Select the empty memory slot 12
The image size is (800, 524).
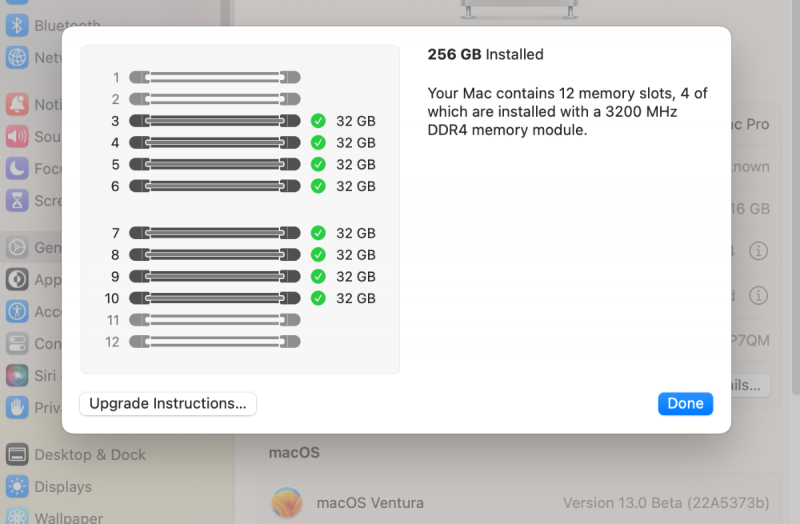(215, 342)
